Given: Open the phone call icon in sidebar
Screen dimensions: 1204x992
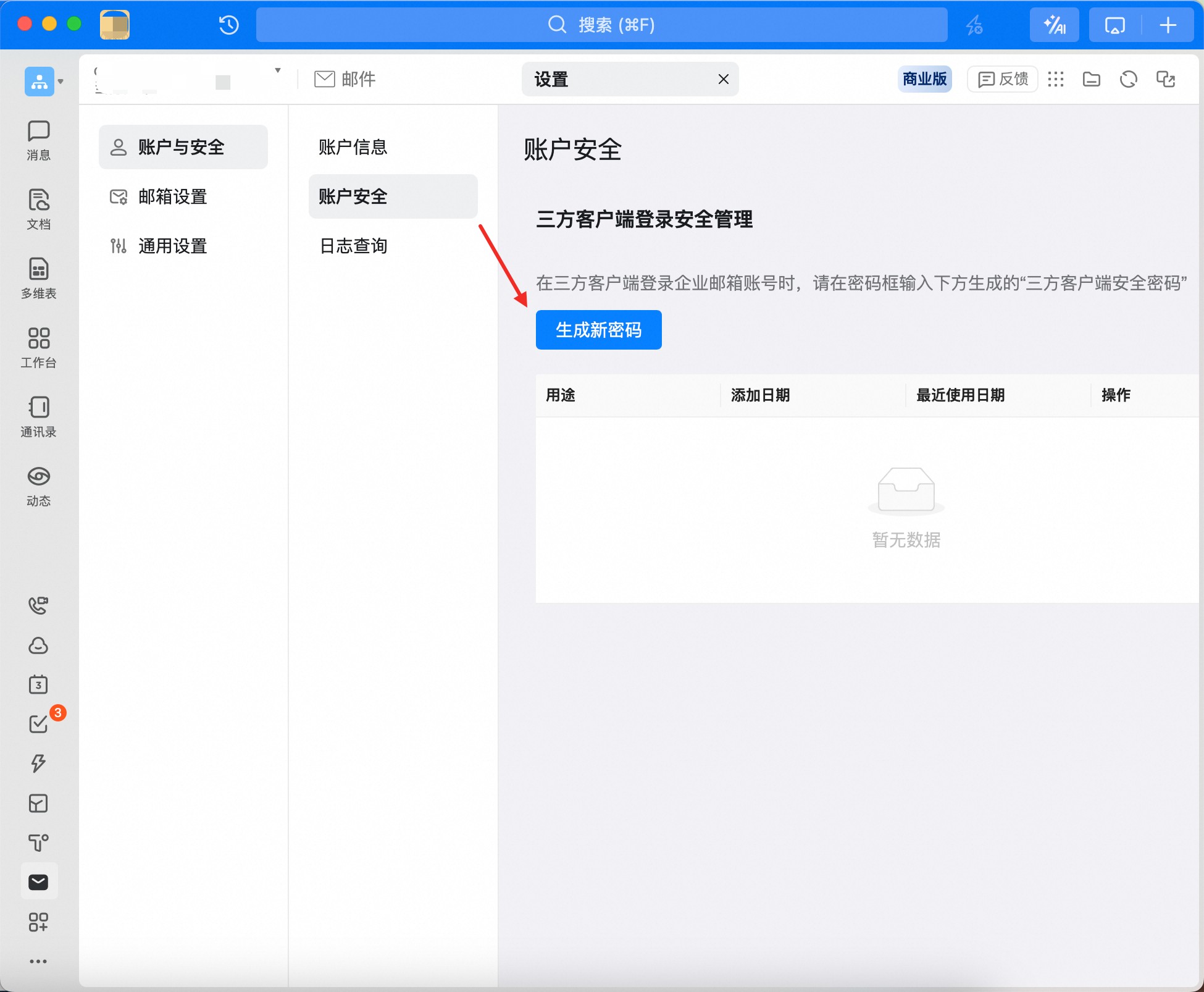Looking at the screenshot, I should point(38,605).
